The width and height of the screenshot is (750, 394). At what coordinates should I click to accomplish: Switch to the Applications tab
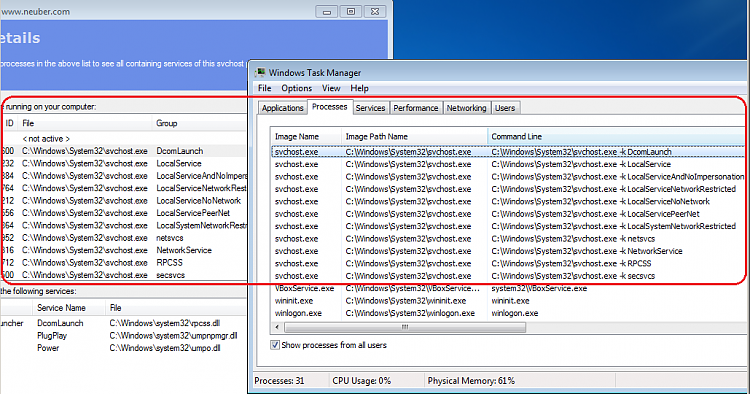(282, 108)
